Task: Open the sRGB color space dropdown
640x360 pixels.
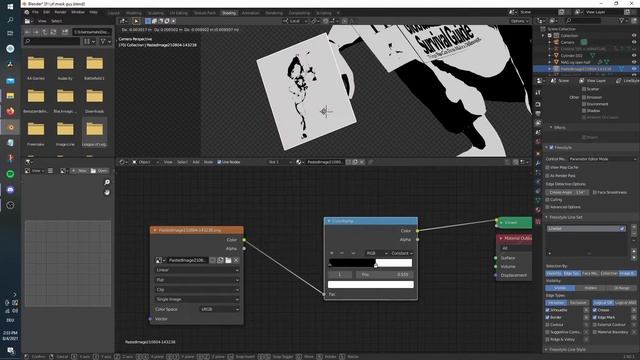Action: (220, 309)
